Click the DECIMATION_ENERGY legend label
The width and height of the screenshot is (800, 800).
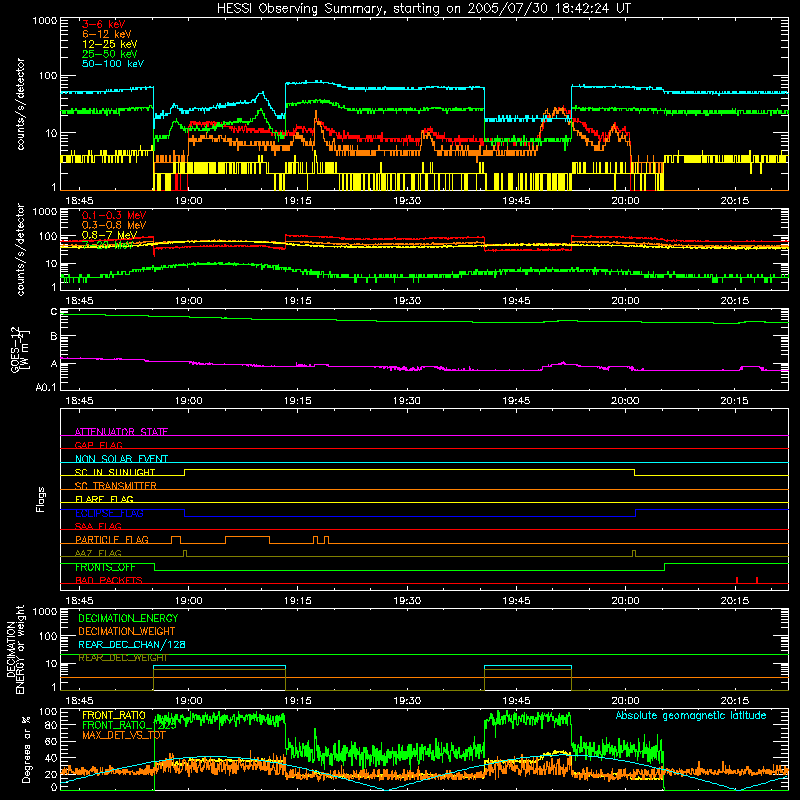coord(128,618)
